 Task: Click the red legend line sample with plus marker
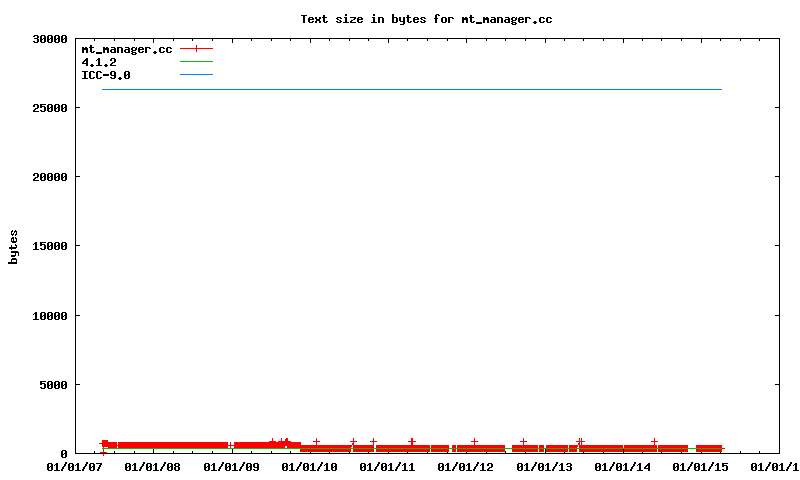(197, 49)
